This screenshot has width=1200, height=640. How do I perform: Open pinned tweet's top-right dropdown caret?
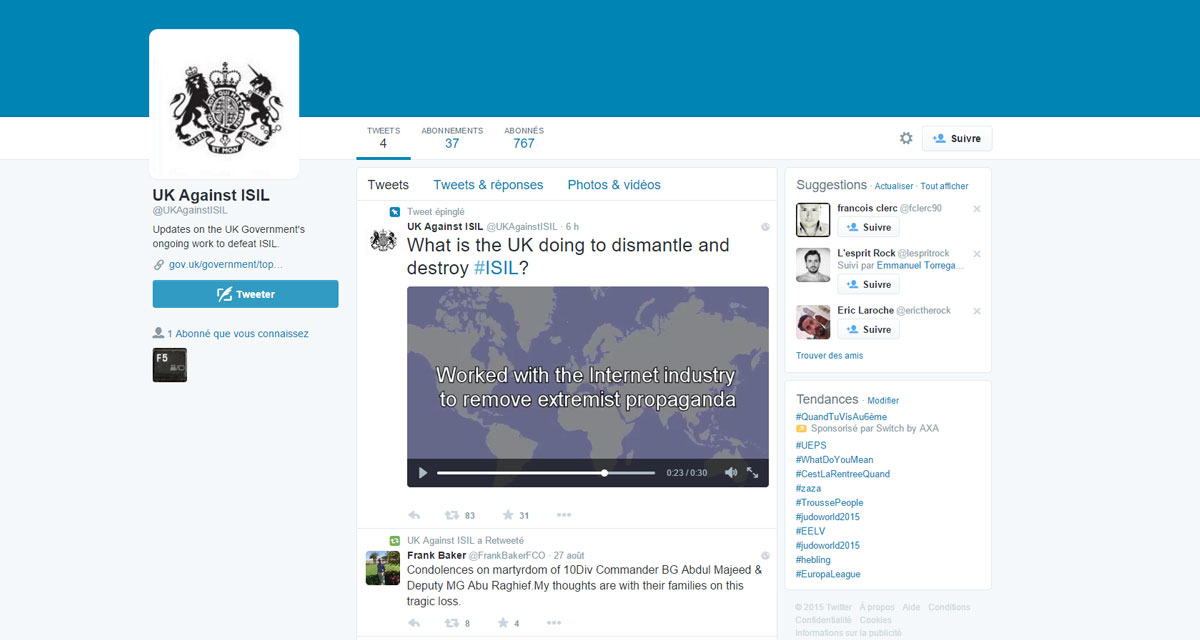click(765, 227)
